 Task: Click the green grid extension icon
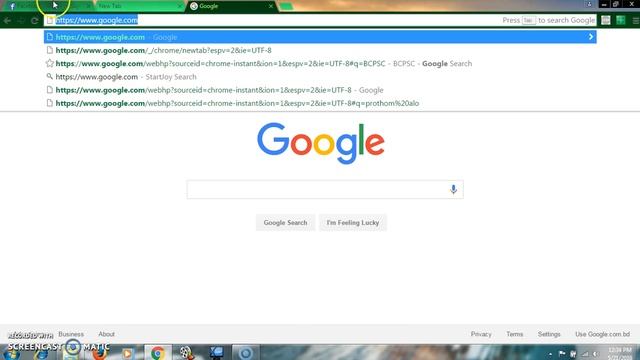click(620, 20)
